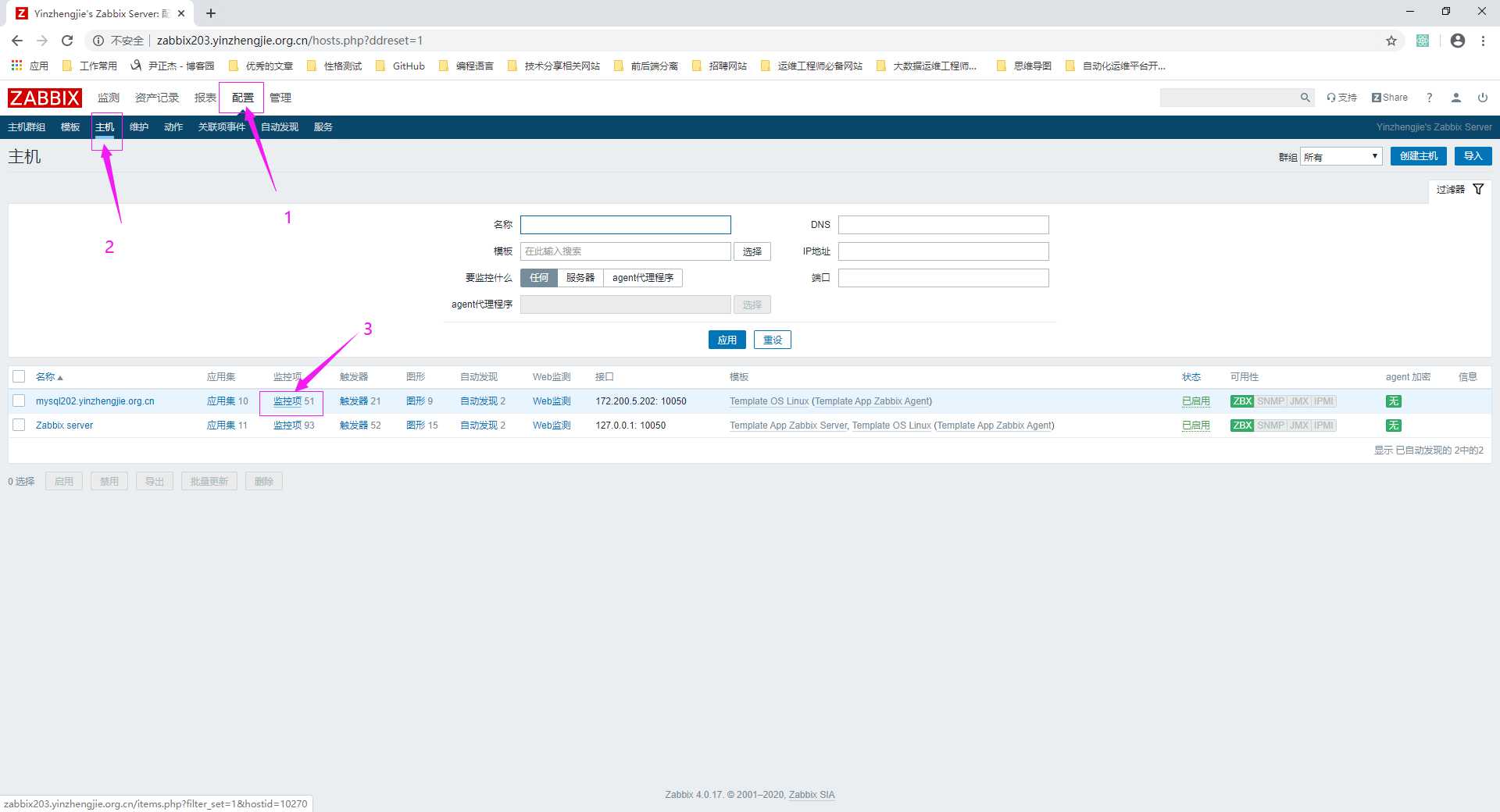Open the 监测 top menu
Image resolution: width=1500 pixels, height=812 pixels.
pyautogui.click(x=109, y=98)
